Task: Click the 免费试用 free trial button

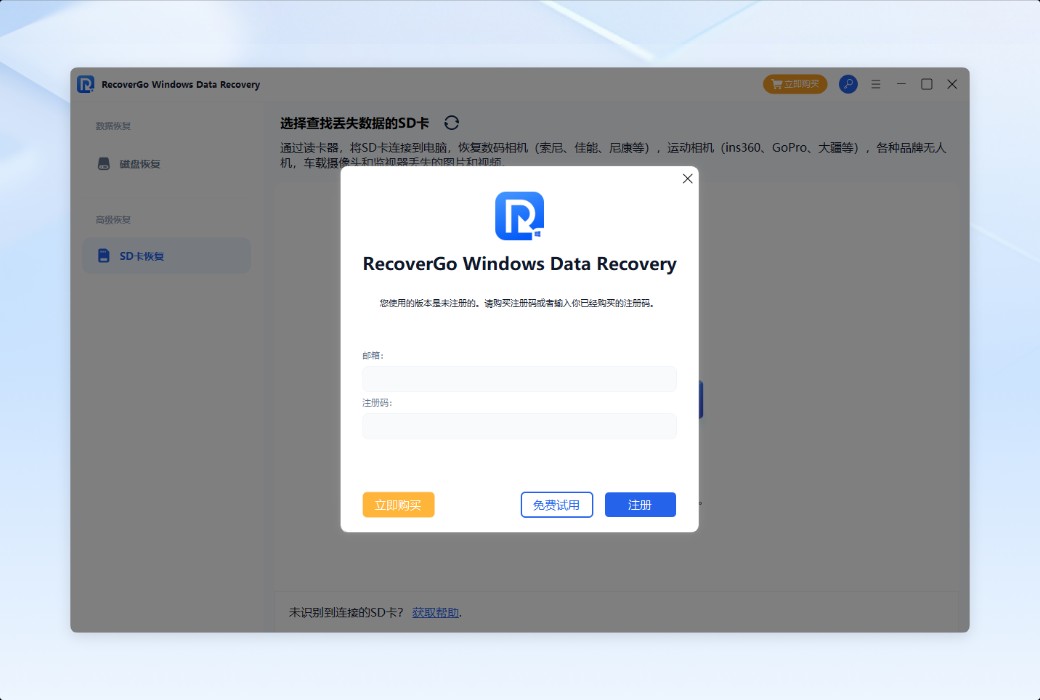Action: [x=556, y=504]
